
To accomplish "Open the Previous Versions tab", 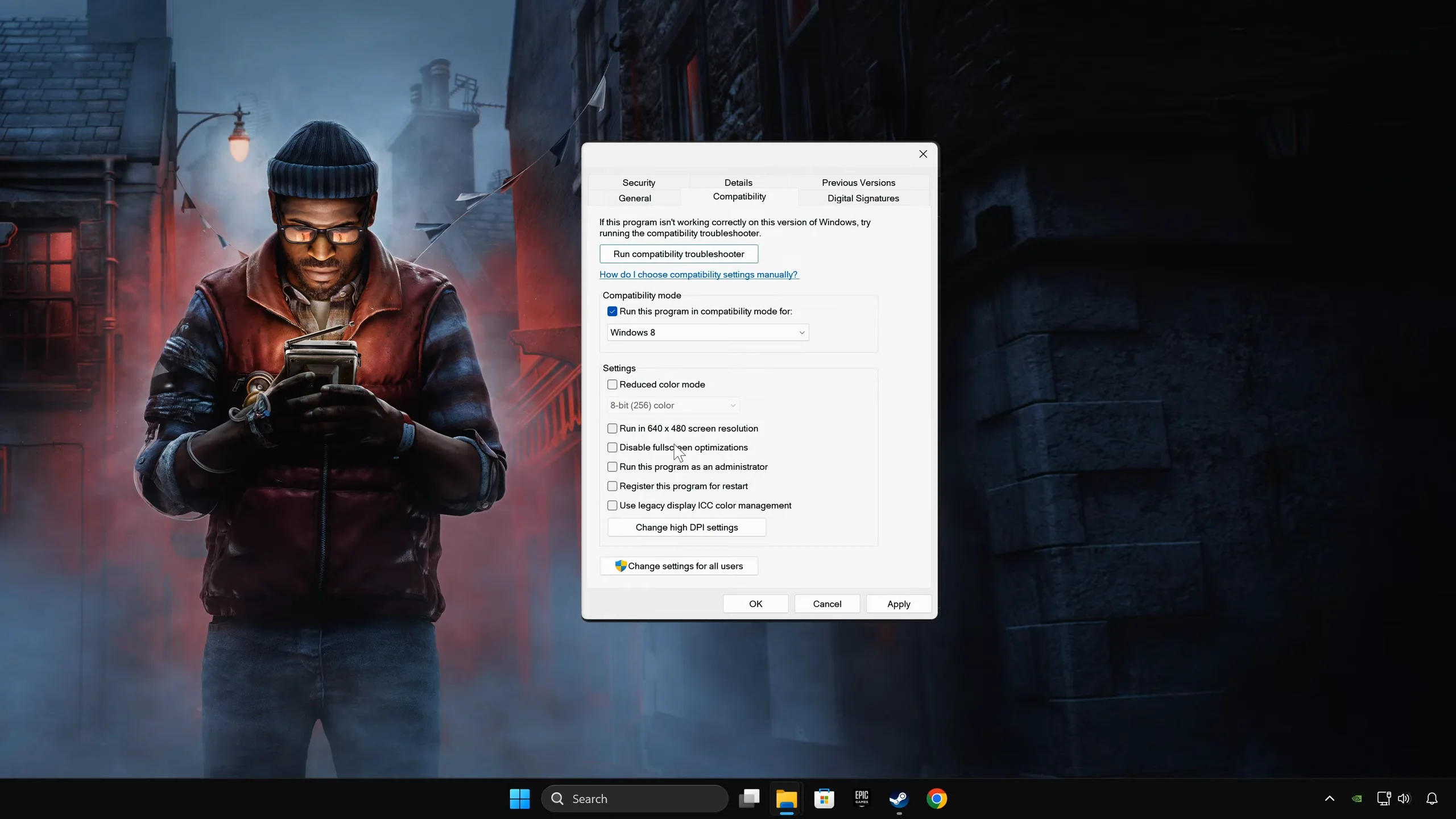I will tap(858, 183).
